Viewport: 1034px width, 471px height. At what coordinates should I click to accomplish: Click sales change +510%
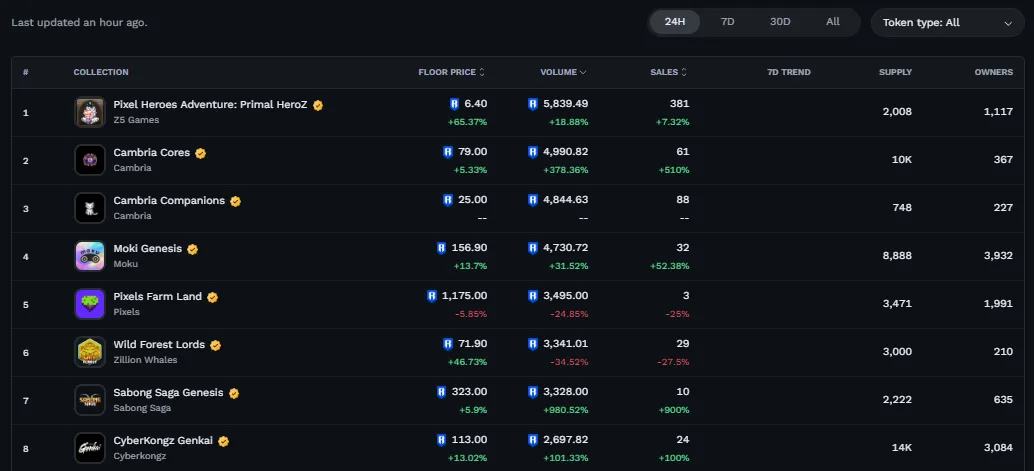674,170
